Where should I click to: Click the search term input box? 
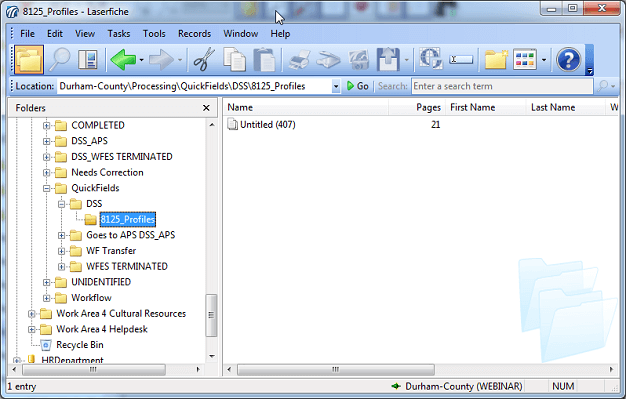click(x=502, y=86)
